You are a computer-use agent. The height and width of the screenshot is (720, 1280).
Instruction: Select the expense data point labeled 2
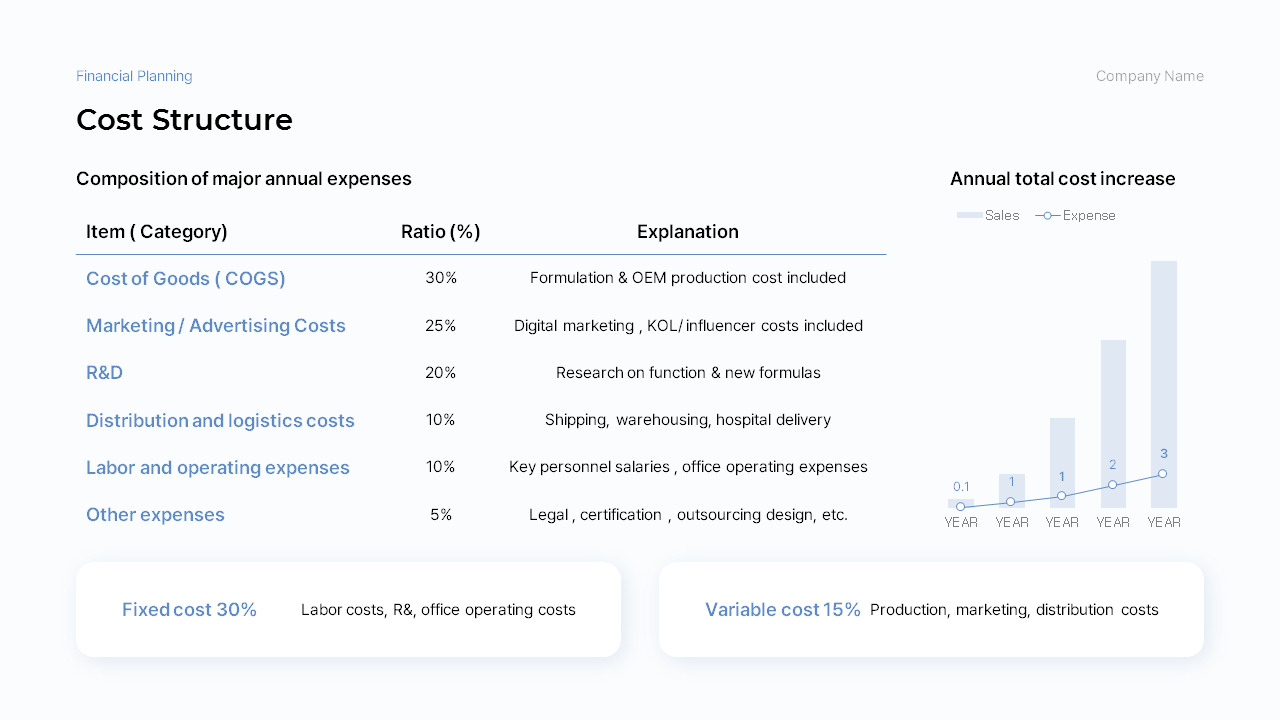pyautogui.click(x=1112, y=485)
